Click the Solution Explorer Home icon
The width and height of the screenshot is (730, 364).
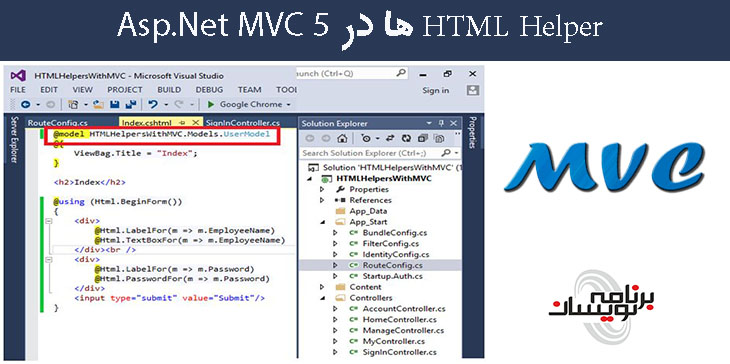(x=342, y=138)
